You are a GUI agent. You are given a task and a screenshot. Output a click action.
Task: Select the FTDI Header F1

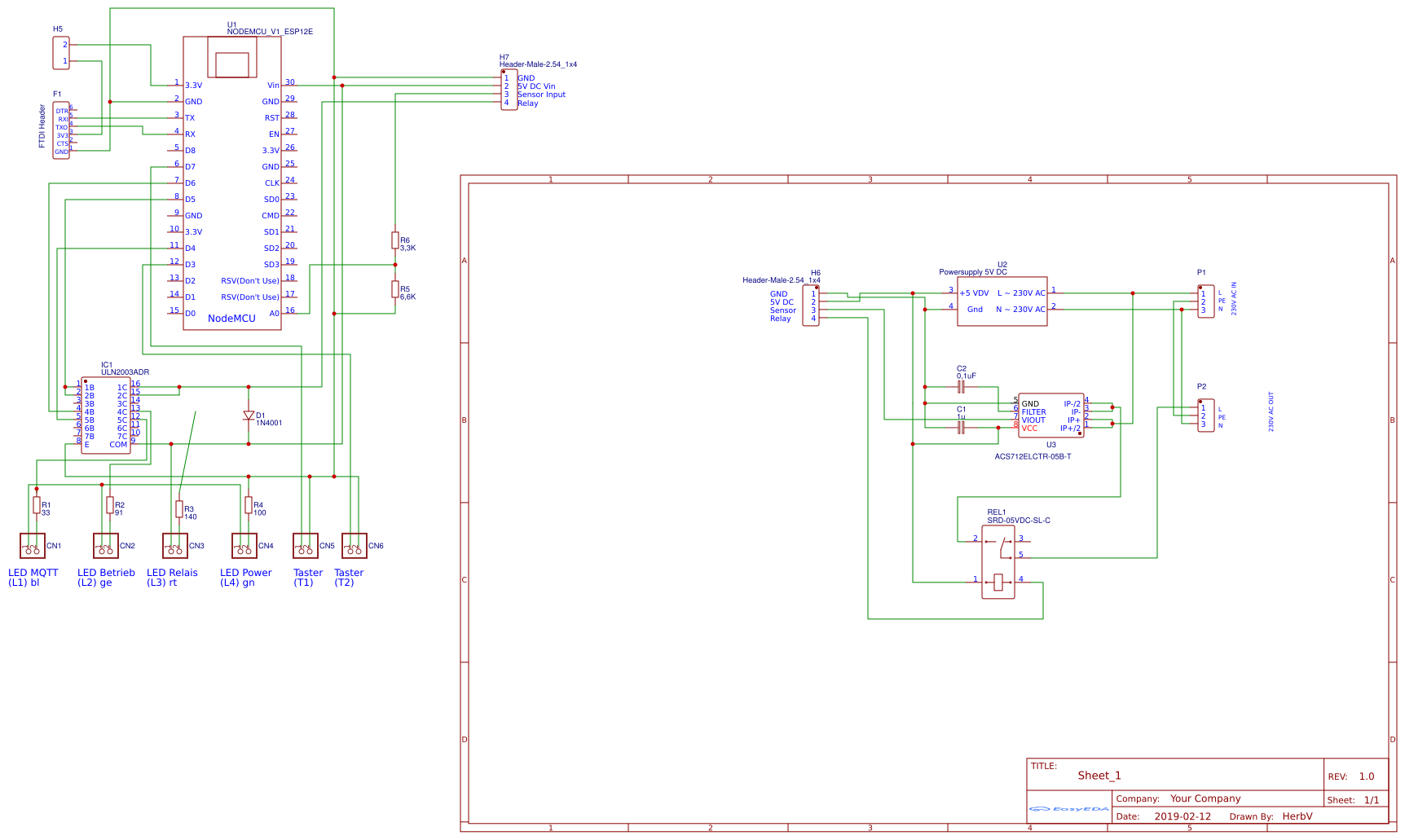[x=60, y=130]
